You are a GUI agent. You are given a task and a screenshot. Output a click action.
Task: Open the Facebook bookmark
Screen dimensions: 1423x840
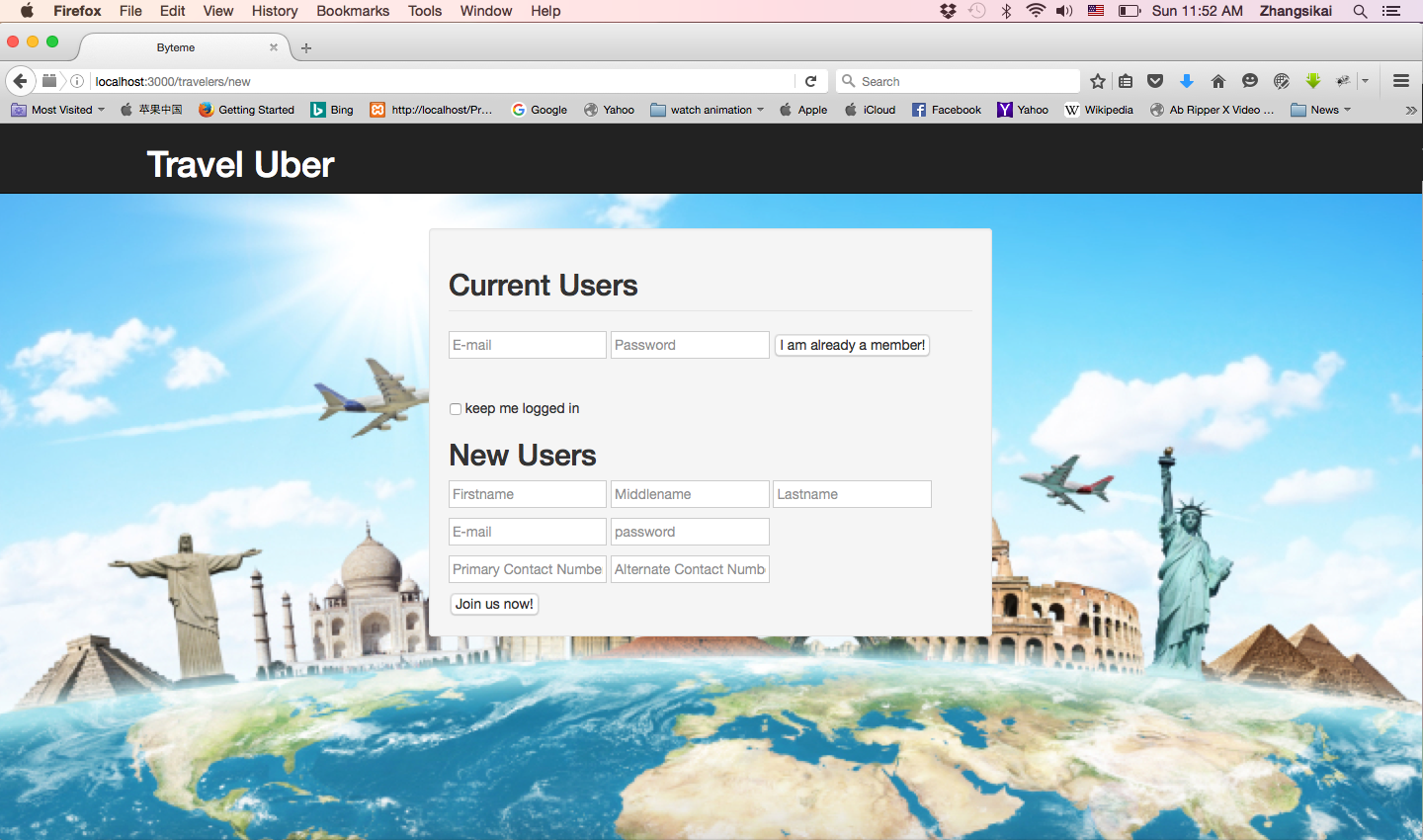coord(947,110)
